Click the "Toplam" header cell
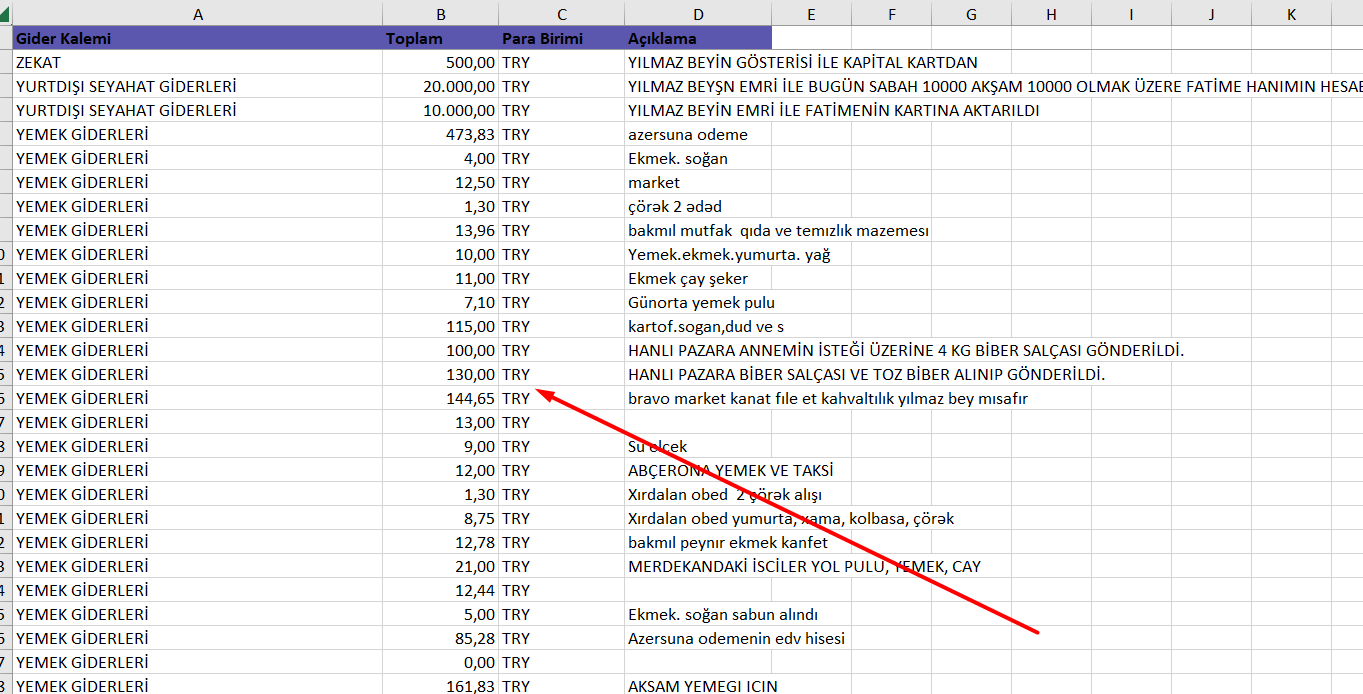The height and width of the screenshot is (694, 1363). [x=440, y=39]
